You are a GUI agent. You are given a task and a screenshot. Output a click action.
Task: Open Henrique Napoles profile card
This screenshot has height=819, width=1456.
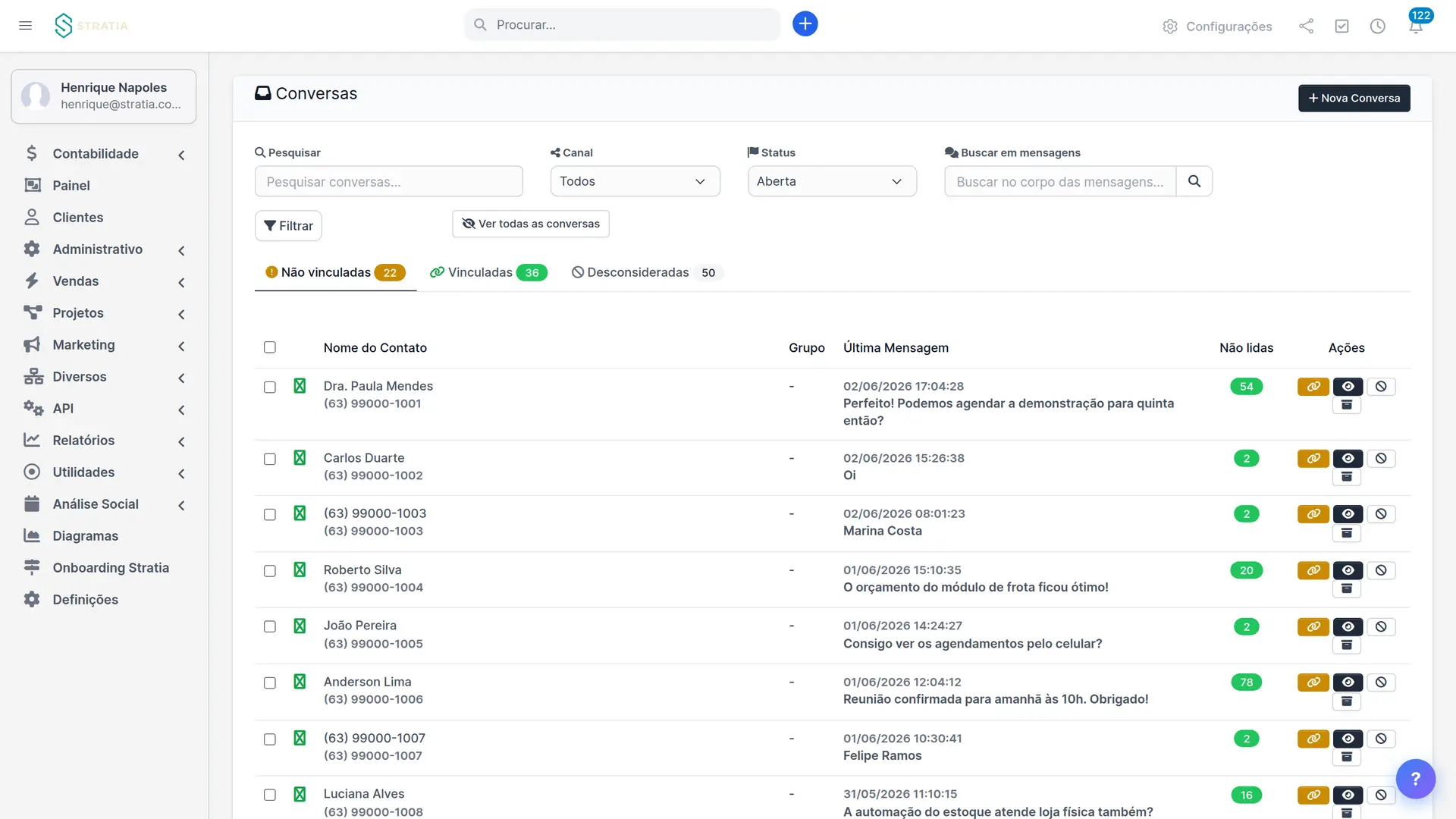[104, 96]
